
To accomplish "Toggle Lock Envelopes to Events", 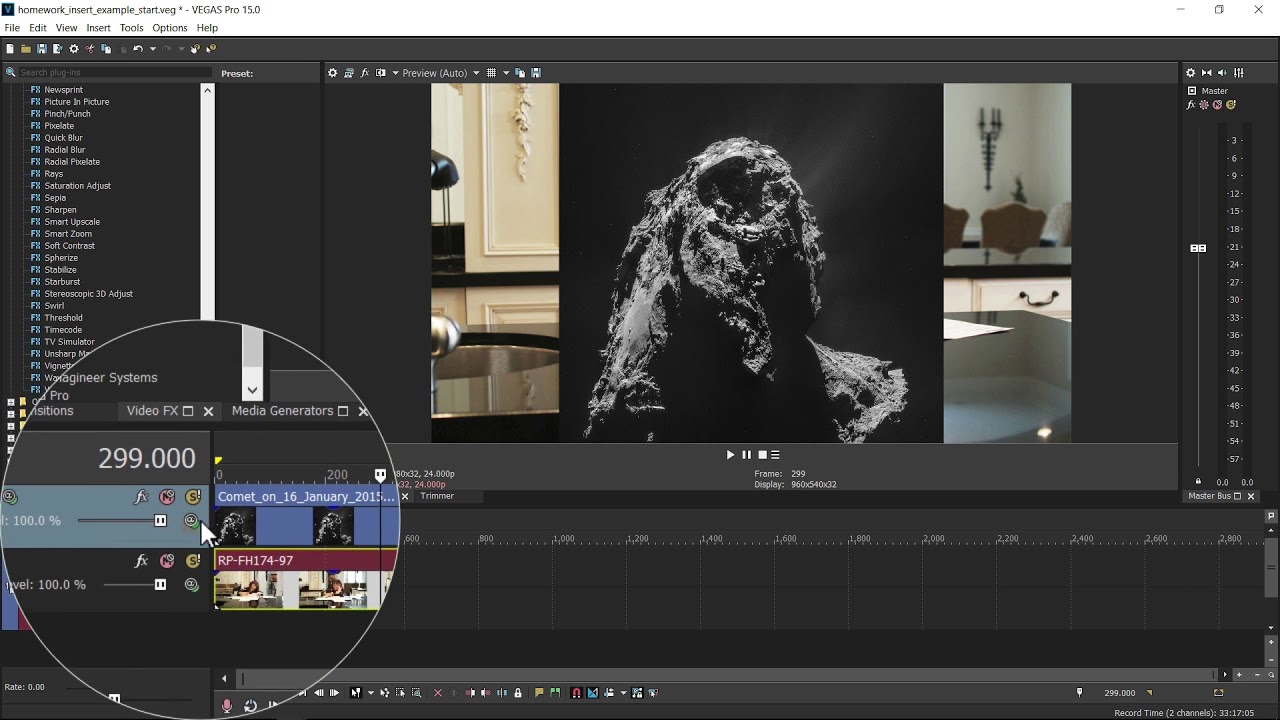I will tap(636, 693).
